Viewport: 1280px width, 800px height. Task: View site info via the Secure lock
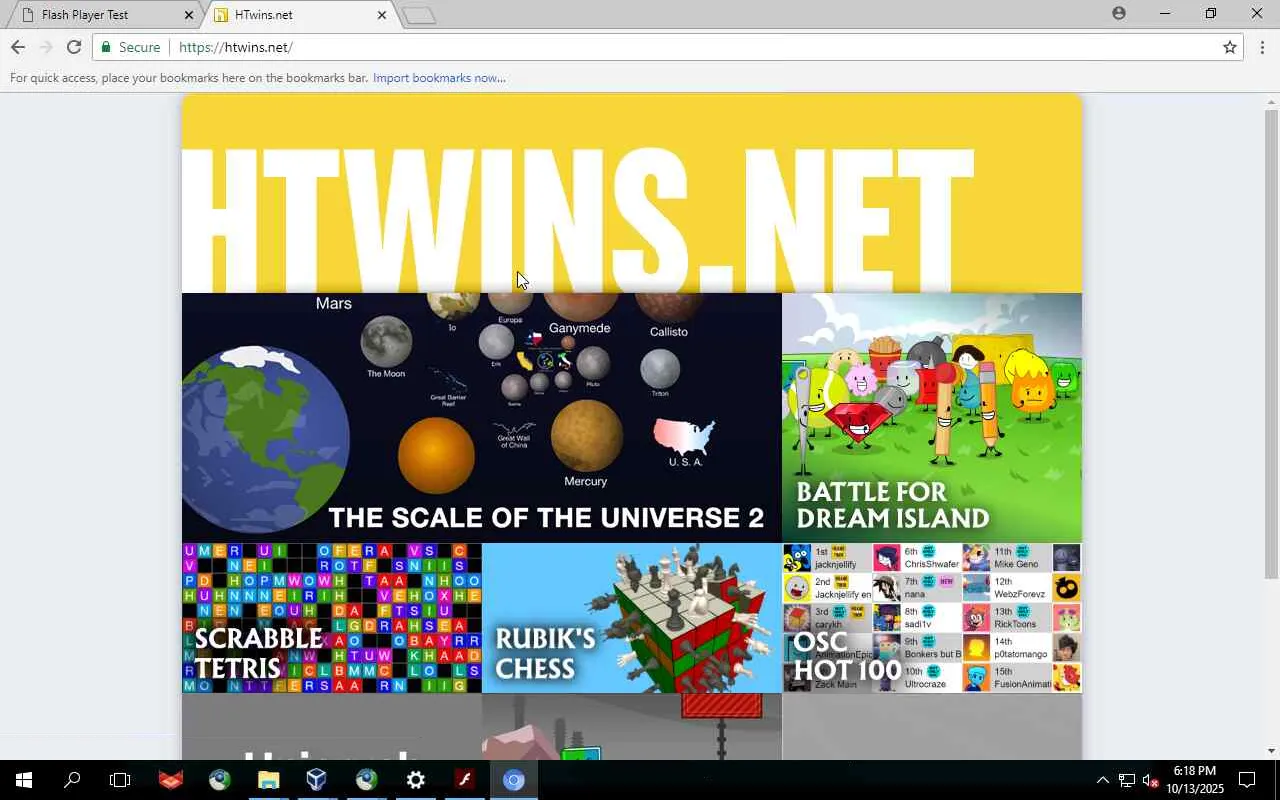[x=130, y=47]
